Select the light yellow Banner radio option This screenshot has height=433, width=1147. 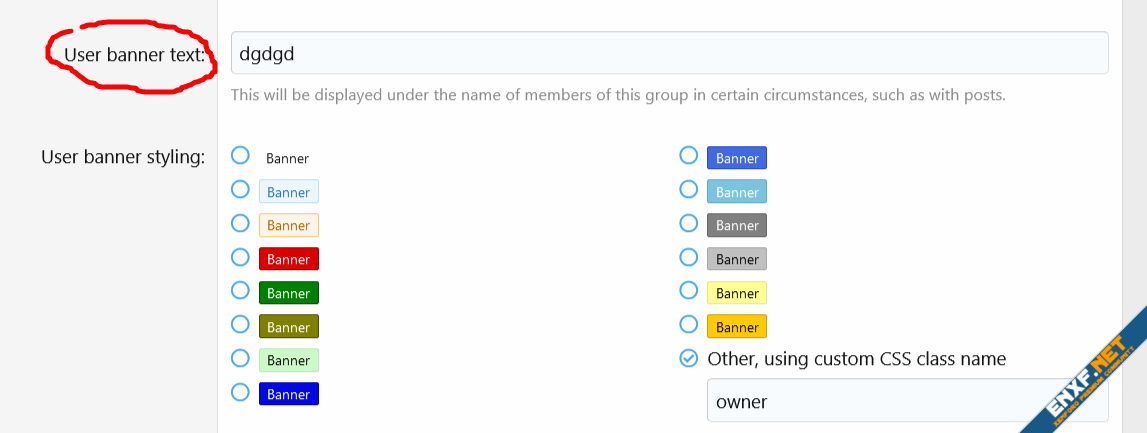coord(688,290)
